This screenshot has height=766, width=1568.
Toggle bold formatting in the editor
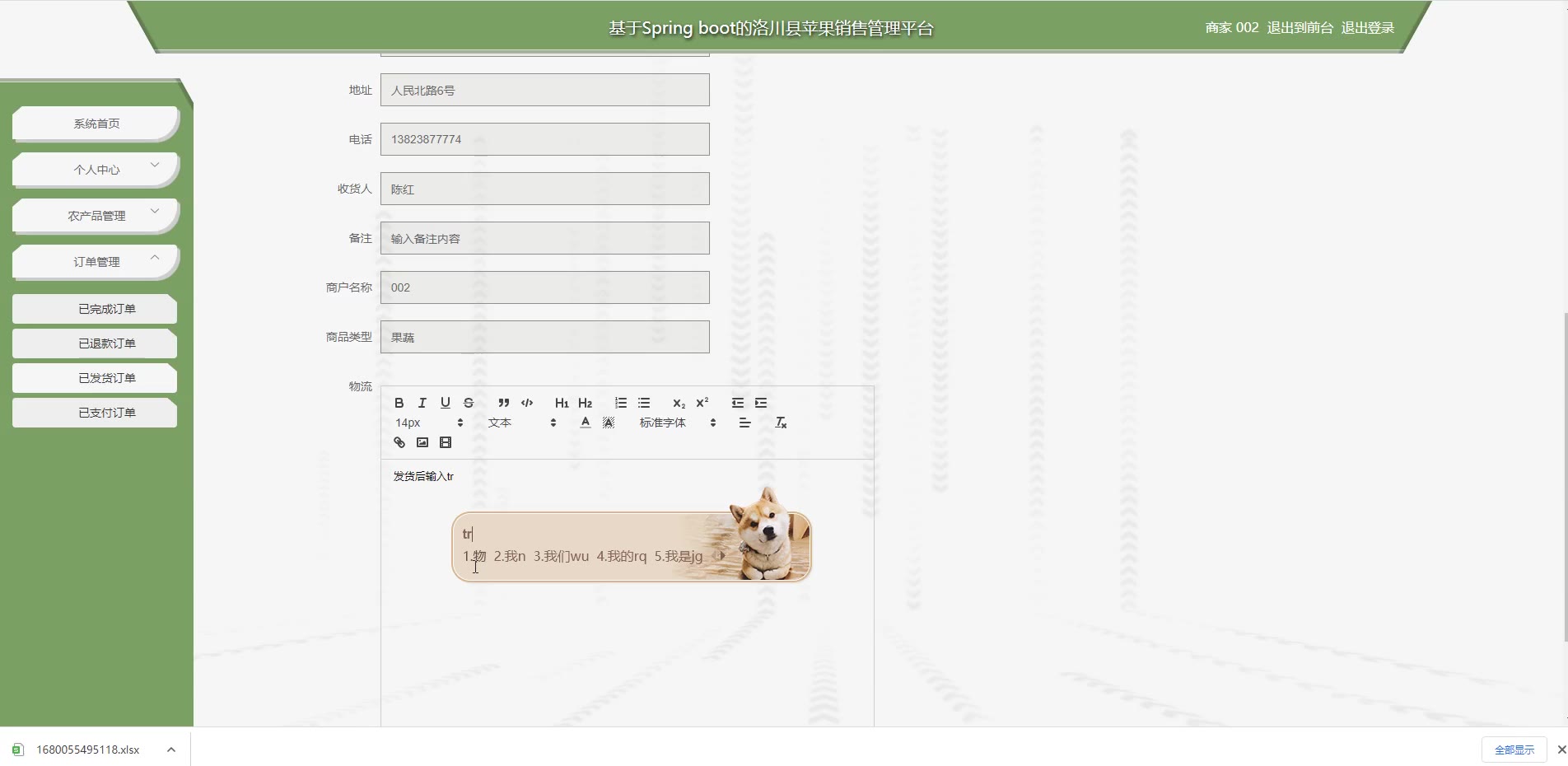pyautogui.click(x=399, y=403)
